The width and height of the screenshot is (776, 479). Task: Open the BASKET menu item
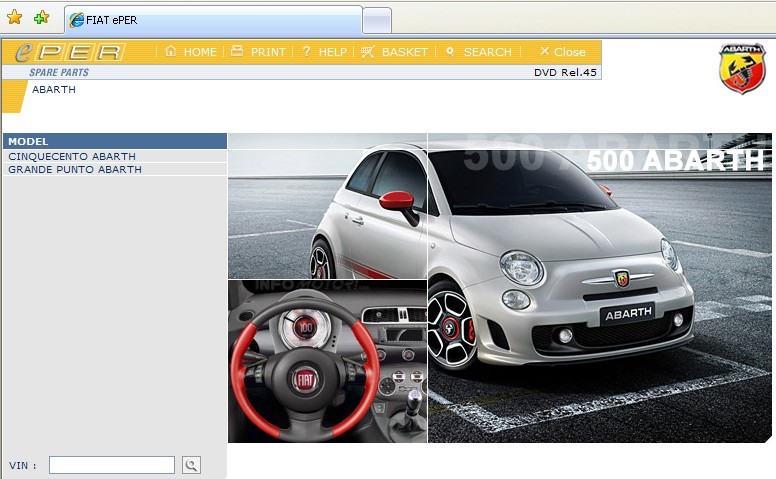(404, 52)
